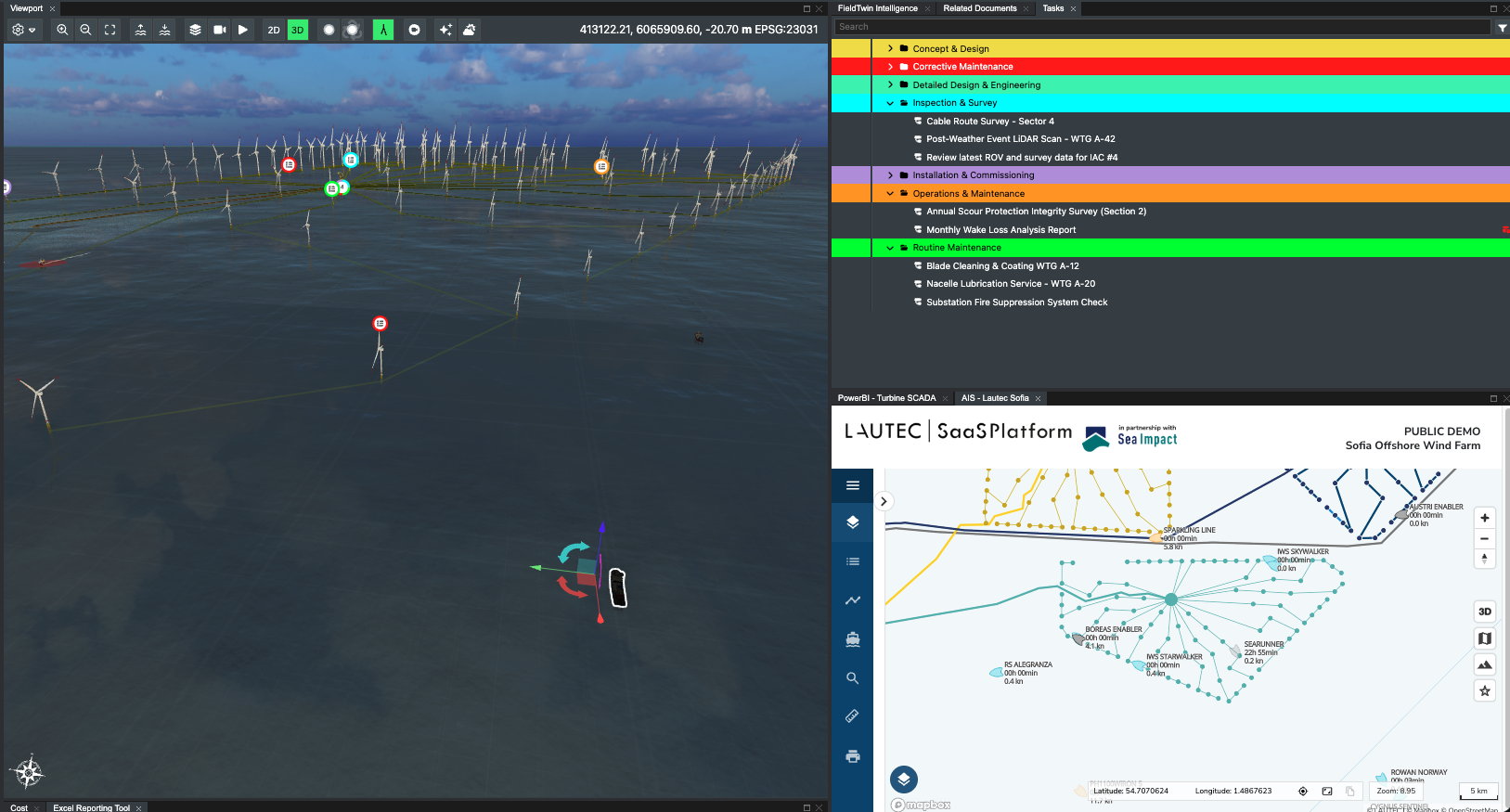Viewport: 1510px width, 812px height.
Task: Switch viewport to 2D mode
Action: 274,30
